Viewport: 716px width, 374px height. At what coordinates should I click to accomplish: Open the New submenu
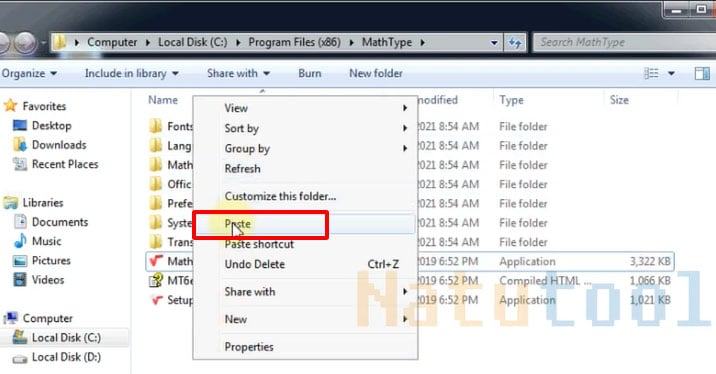coord(305,319)
